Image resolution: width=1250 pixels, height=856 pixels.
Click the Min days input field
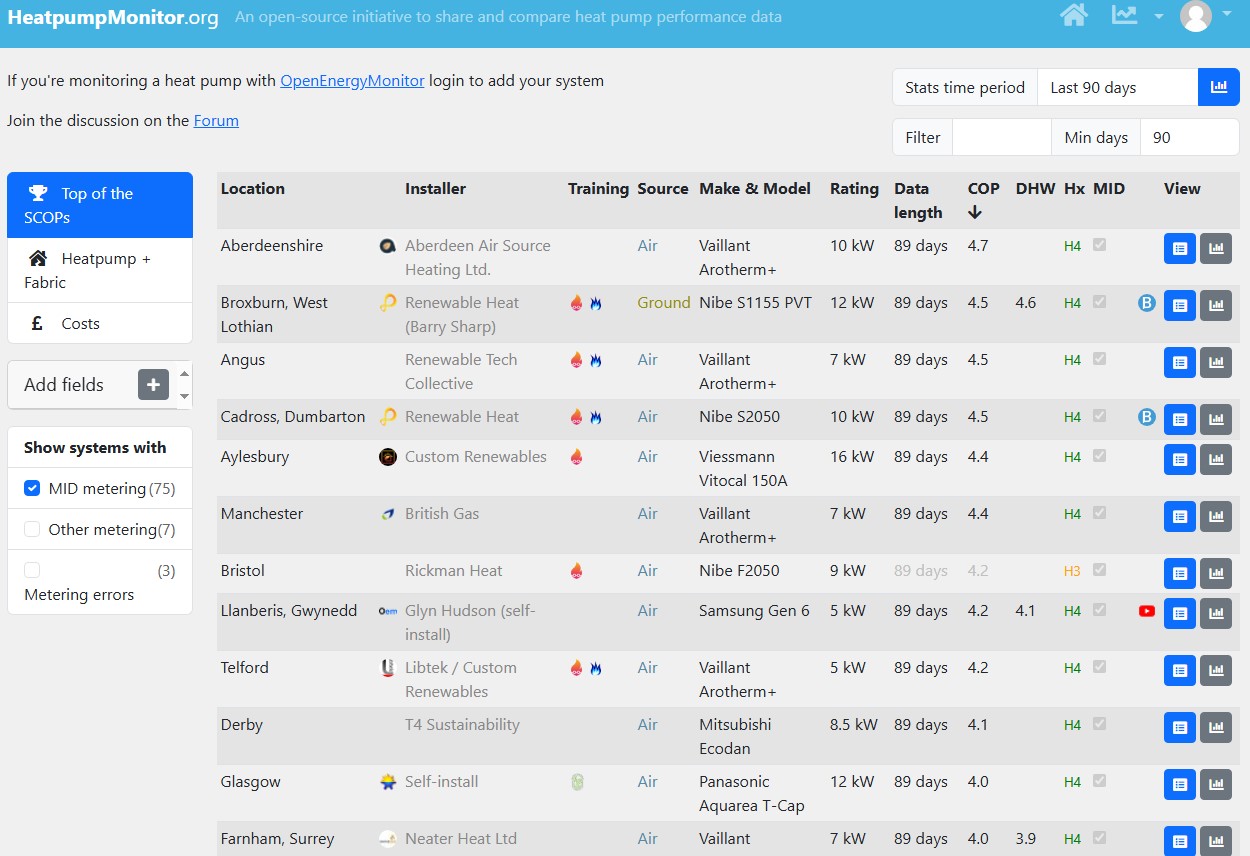pyautogui.click(x=1189, y=137)
